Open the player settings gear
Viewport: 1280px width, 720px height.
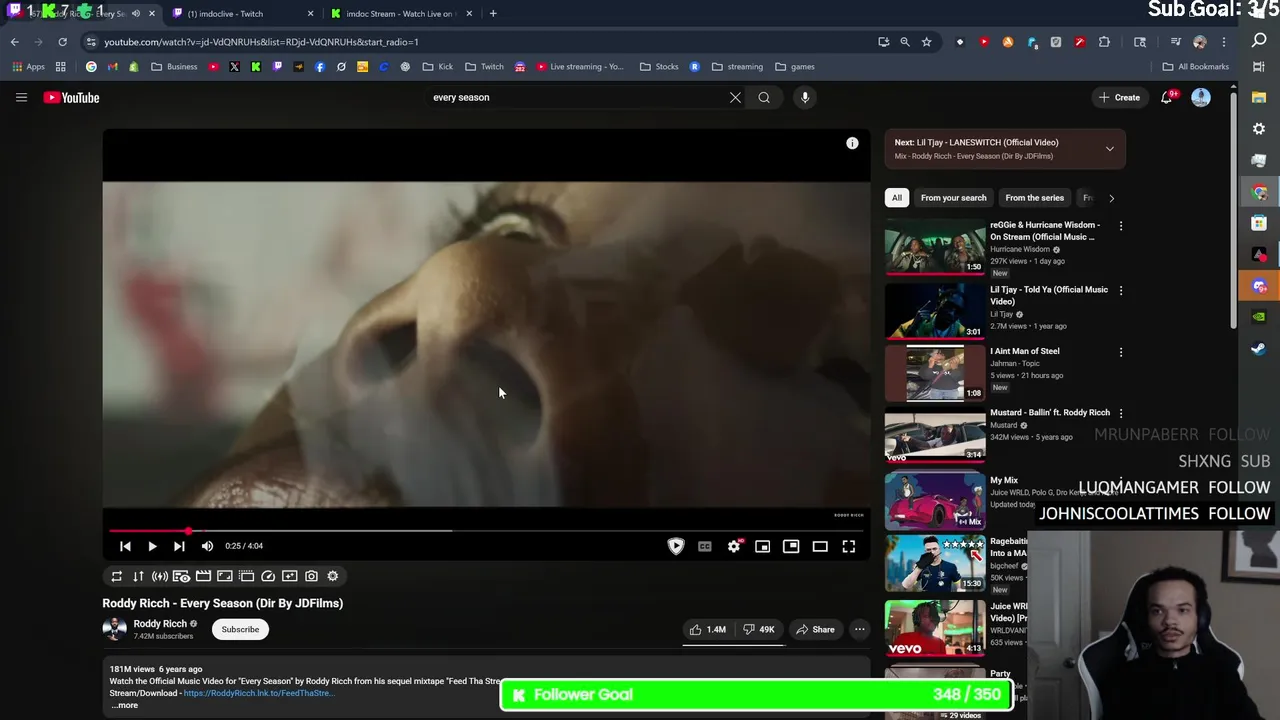[734, 546]
